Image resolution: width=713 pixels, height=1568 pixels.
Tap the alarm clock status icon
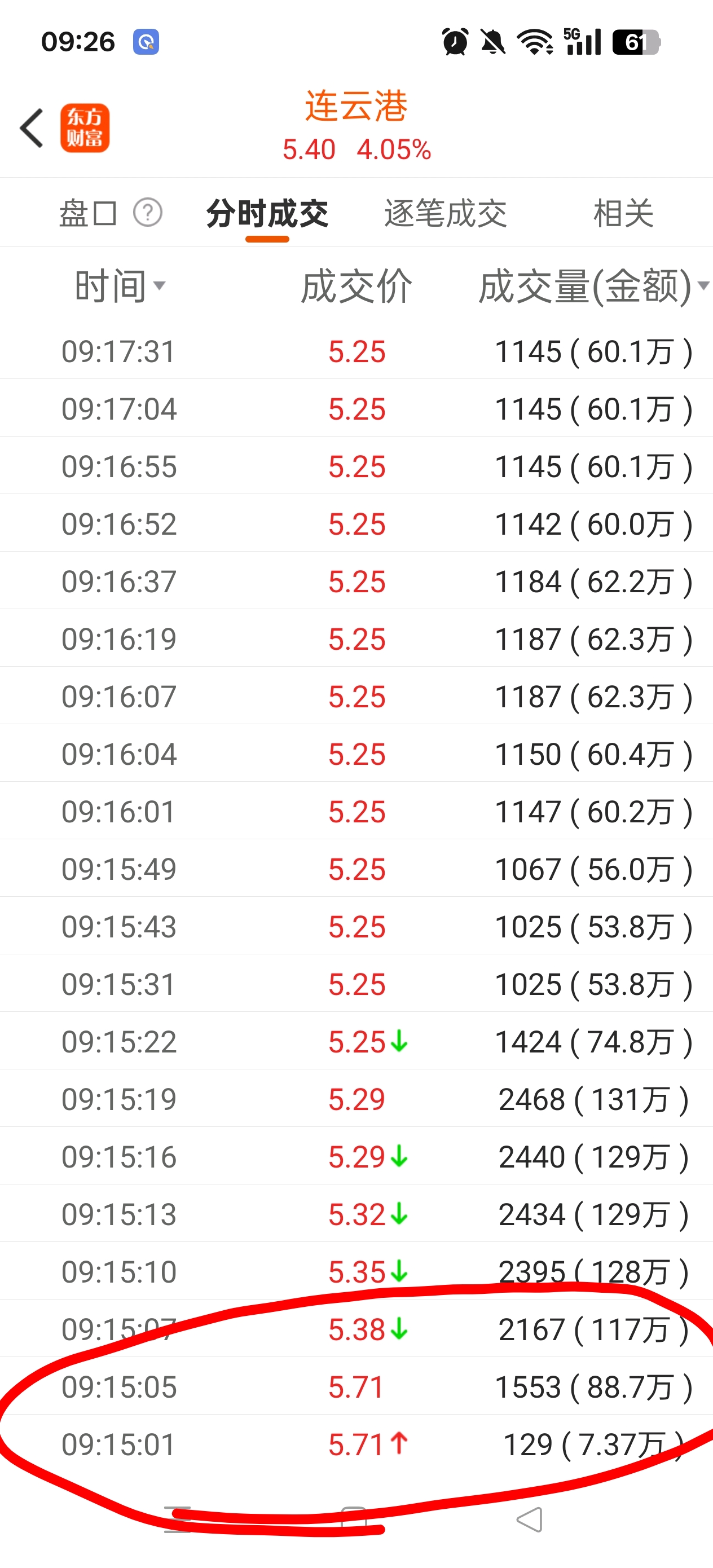pyautogui.click(x=455, y=42)
